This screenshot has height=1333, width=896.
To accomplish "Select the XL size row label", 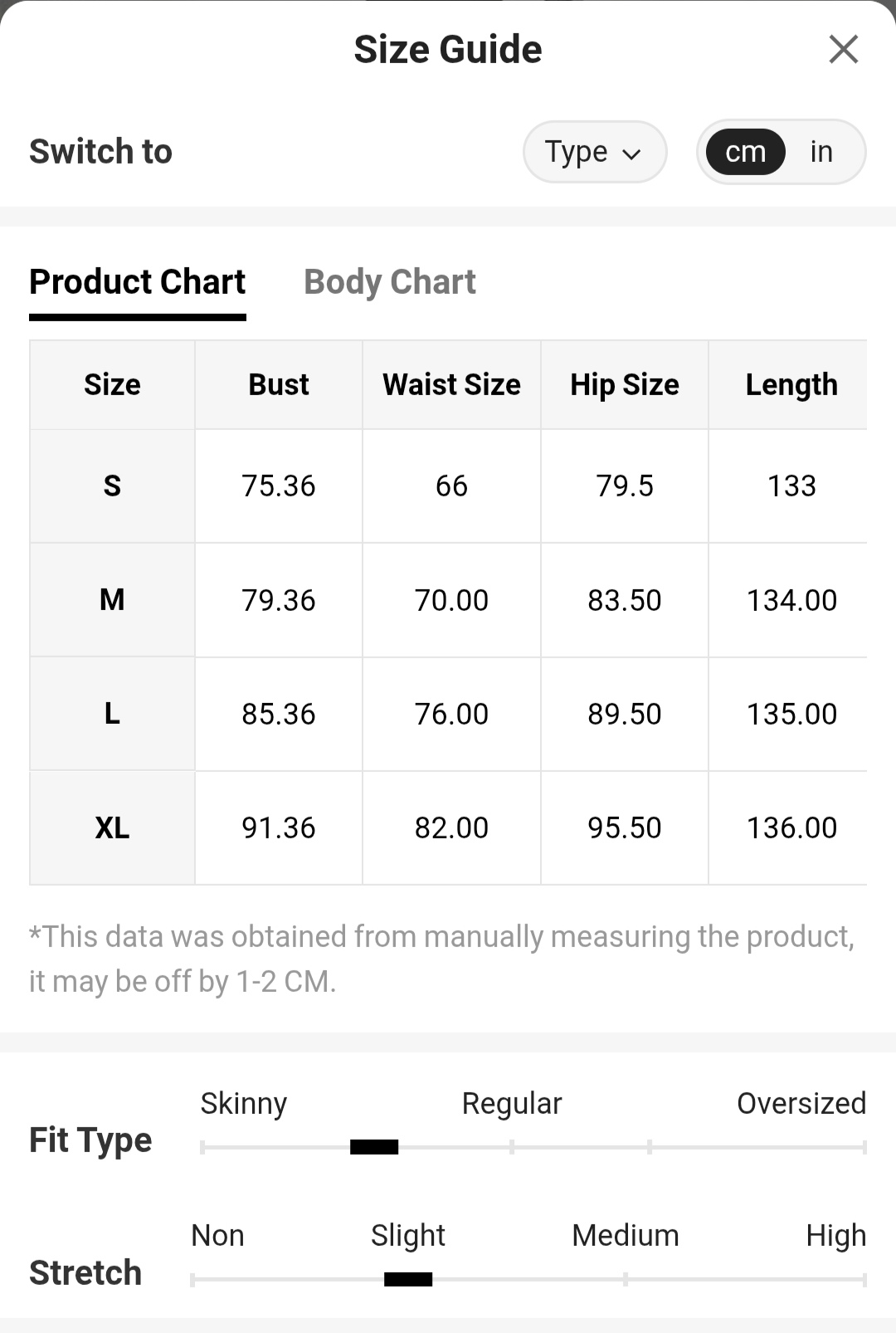I will [x=112, y=828].
